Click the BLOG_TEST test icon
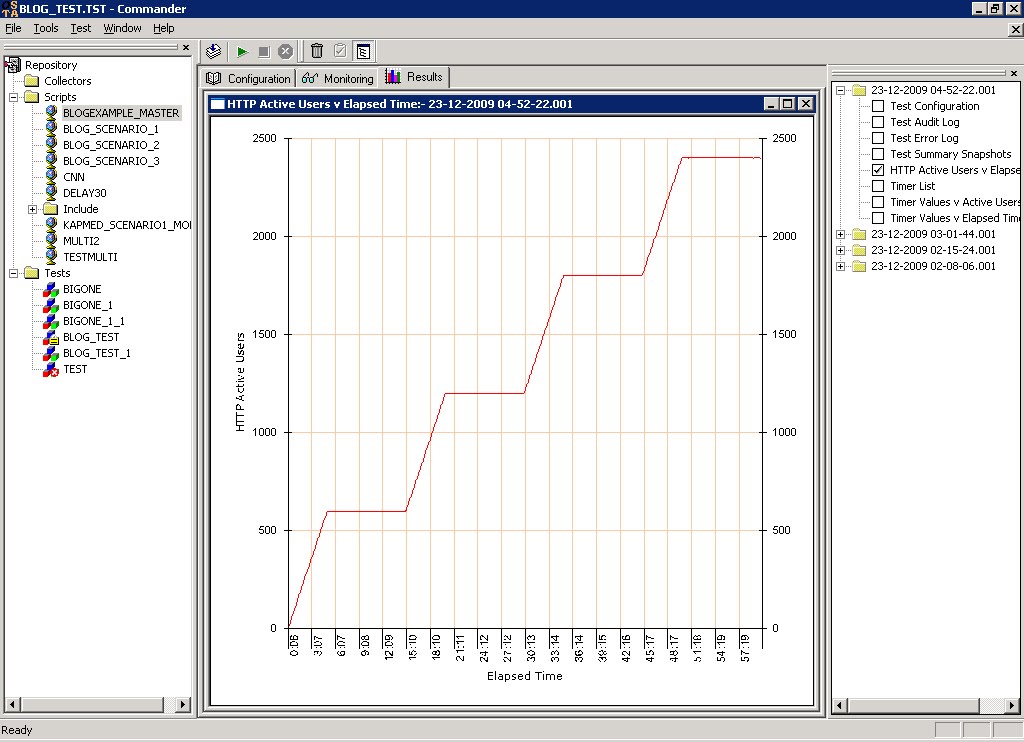Image resolution: width=1024 pixels, height=742 pixels. pos(51,337)
